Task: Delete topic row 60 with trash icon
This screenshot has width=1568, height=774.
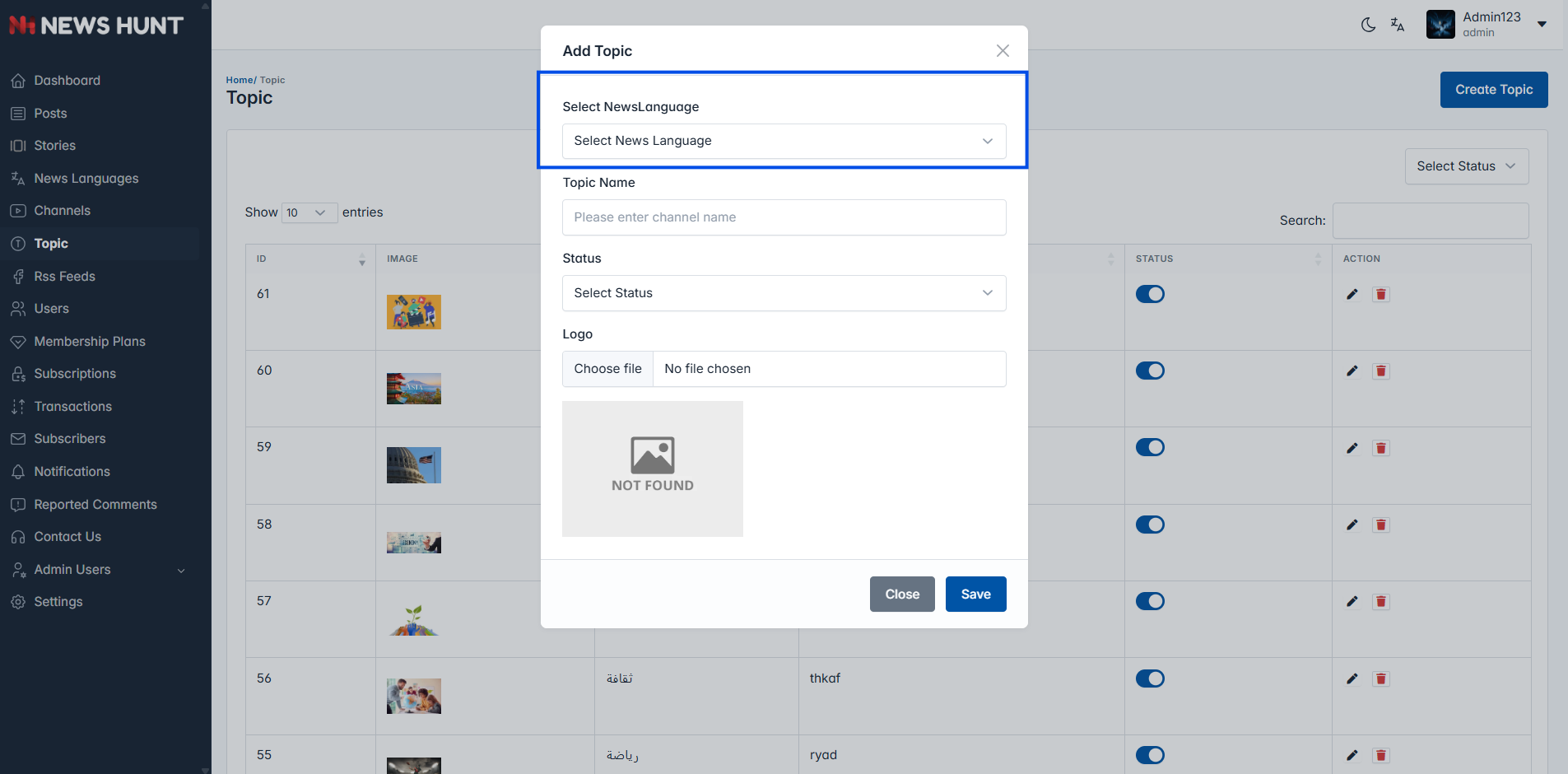Action: point(1381,371)
